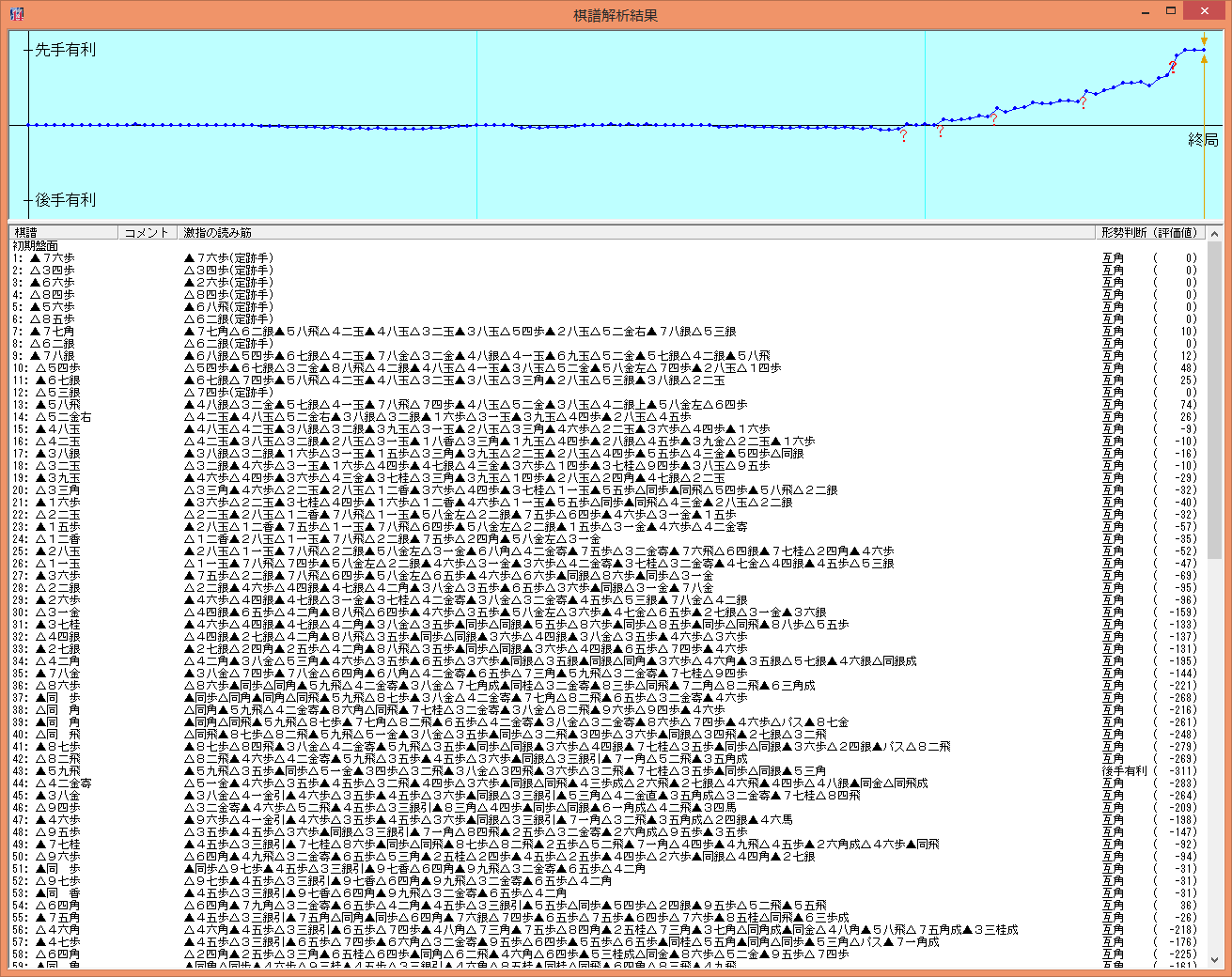Minimize the analysis results window

1146,12
